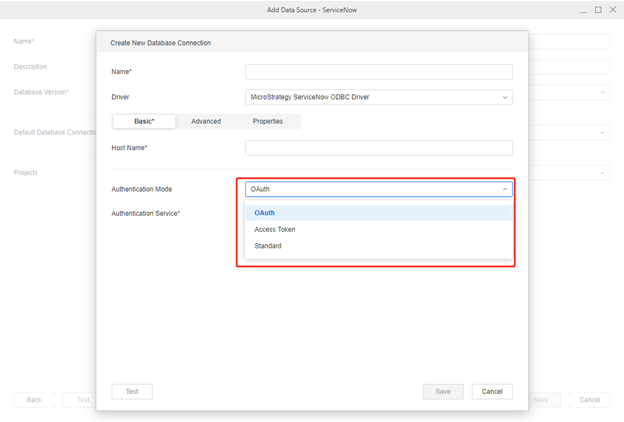This screenshot has width=624, height=422.
Task: Open the Driver dropdown
Action: [x=378, y=97]
